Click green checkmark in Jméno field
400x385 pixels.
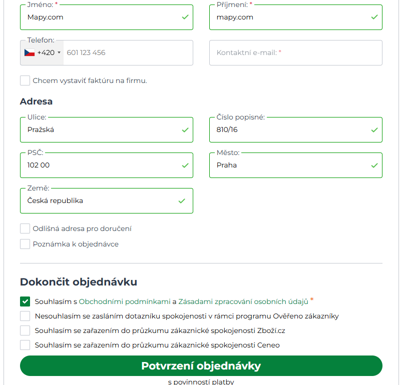(185, 17)
